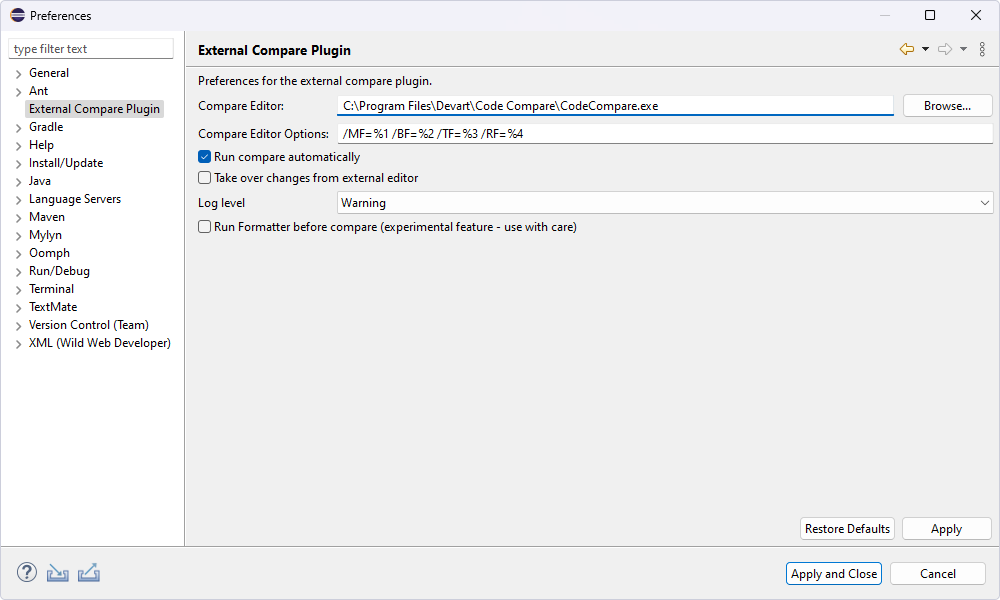Image resolution: width=1000 pixels, height=600 pixels.
Task: Expand the Help tree node
Action: coord(18,146)
